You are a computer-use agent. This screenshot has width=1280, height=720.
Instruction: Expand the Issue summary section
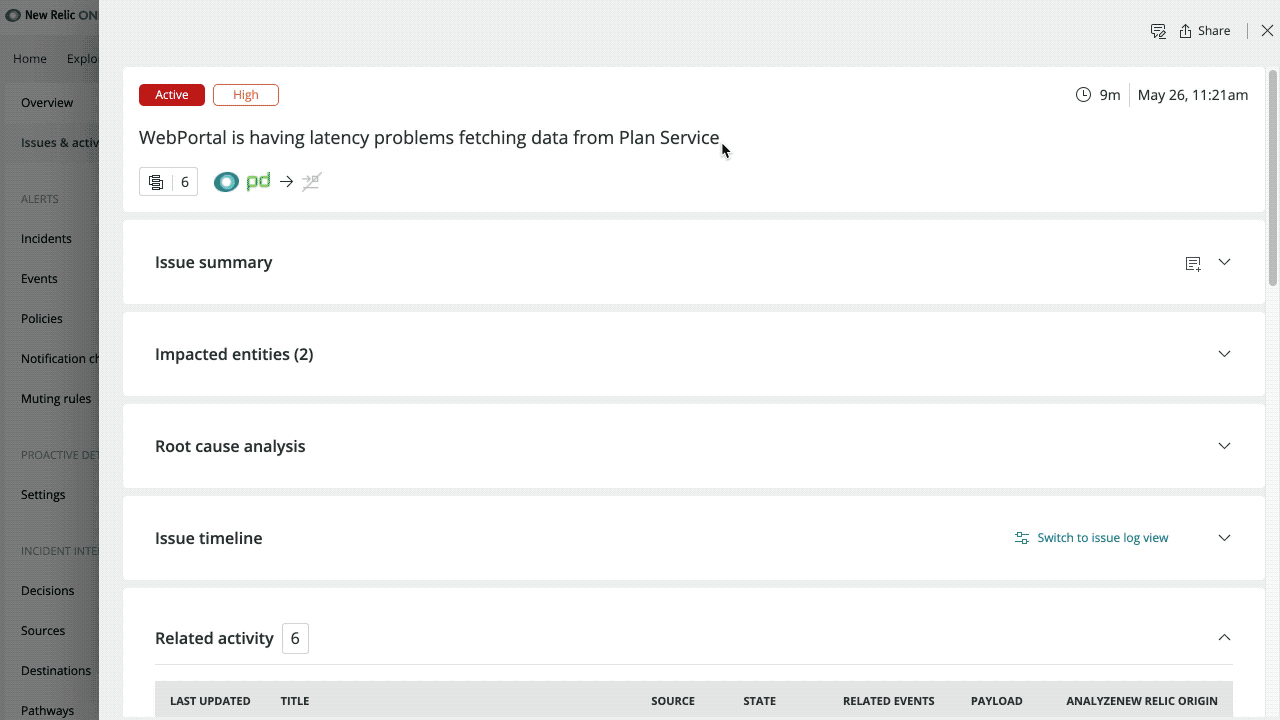click(1224, 262)
